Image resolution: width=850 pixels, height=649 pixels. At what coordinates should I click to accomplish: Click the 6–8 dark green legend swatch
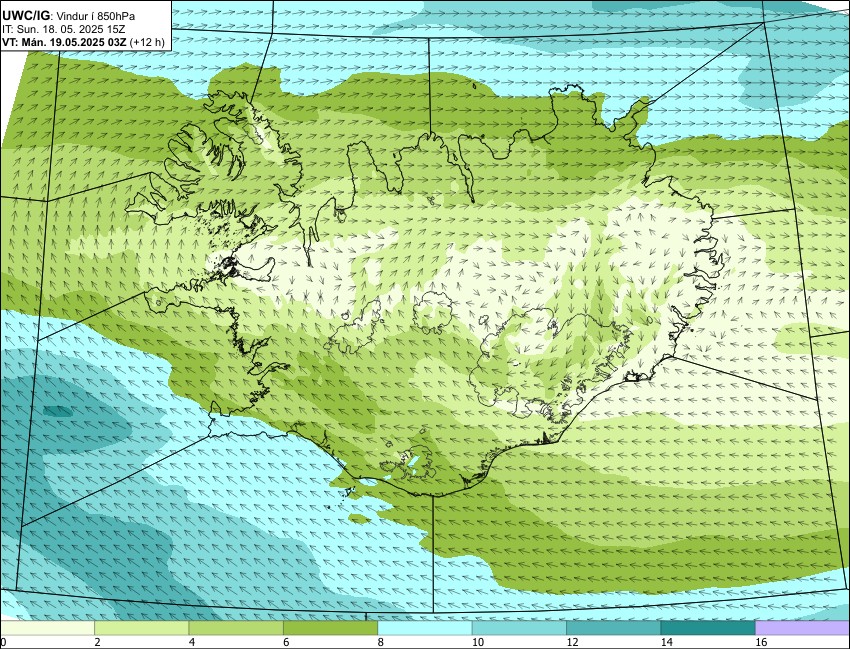(x=331, y=628)
